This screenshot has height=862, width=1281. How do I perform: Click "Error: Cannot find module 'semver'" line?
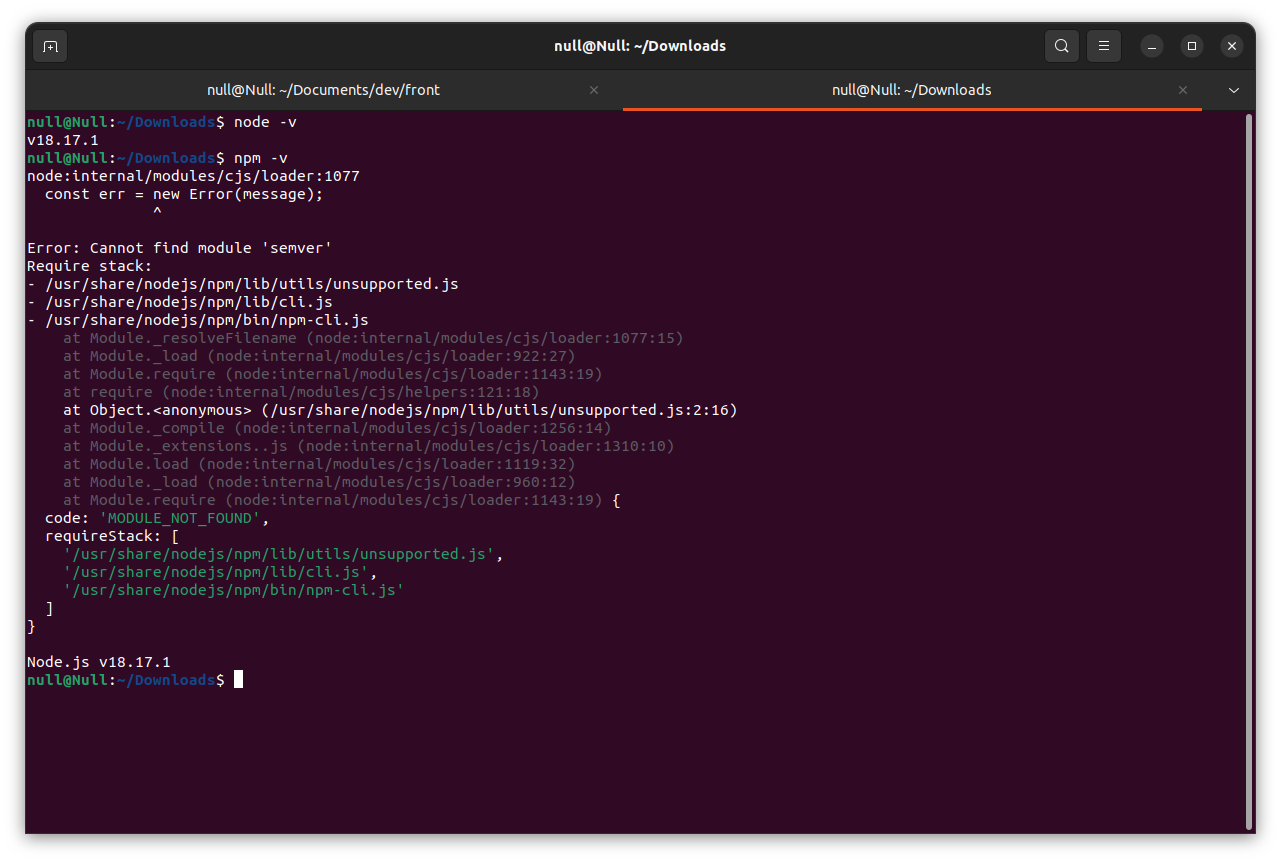(x=180, y=248)
